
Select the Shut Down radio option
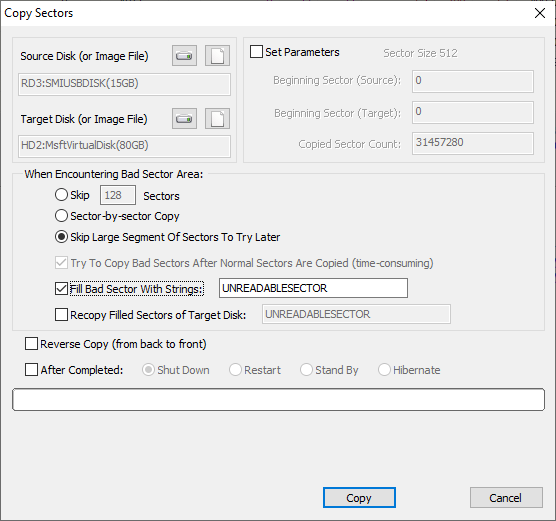(148, 370)
